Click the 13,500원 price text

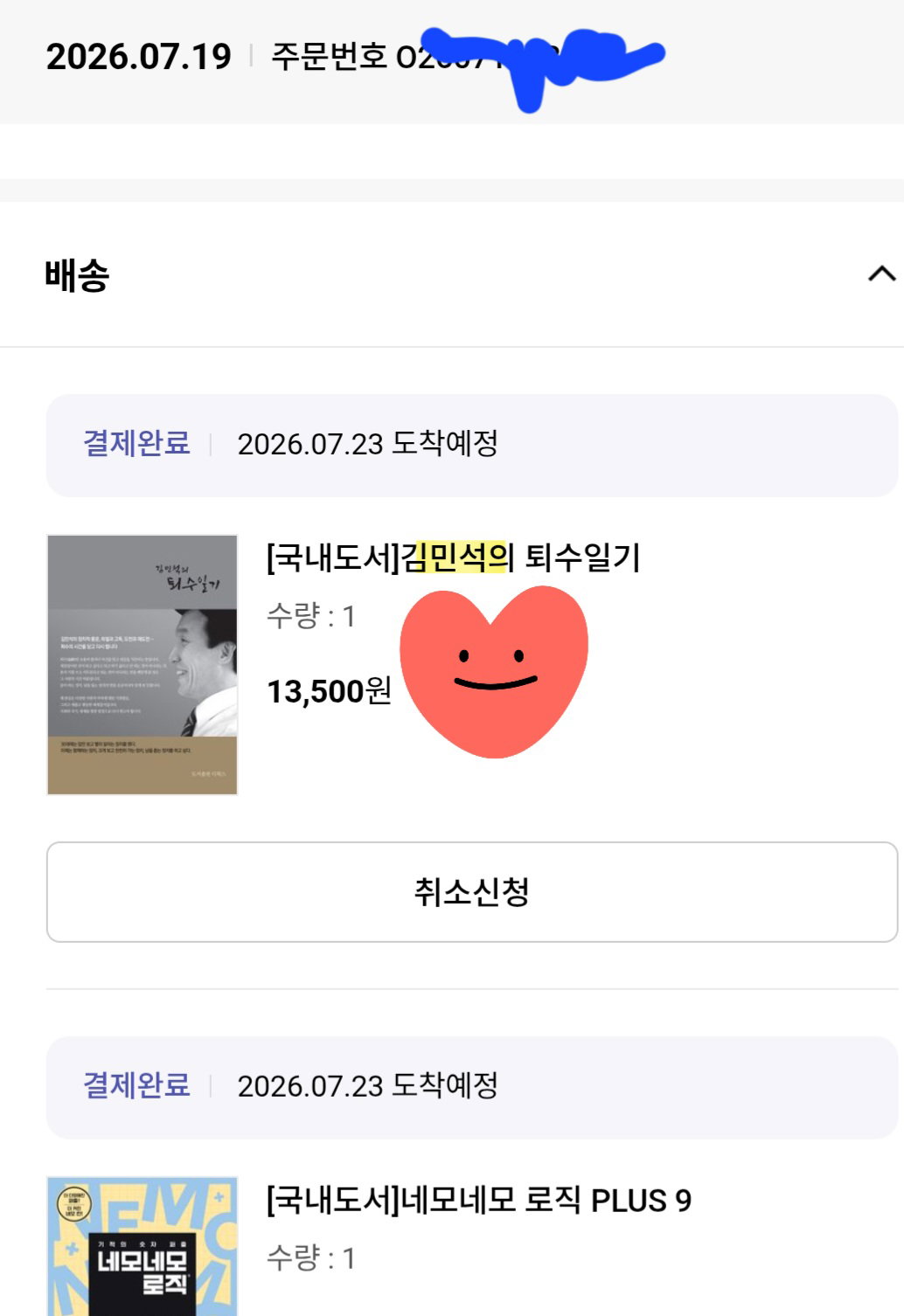[329, 691]
